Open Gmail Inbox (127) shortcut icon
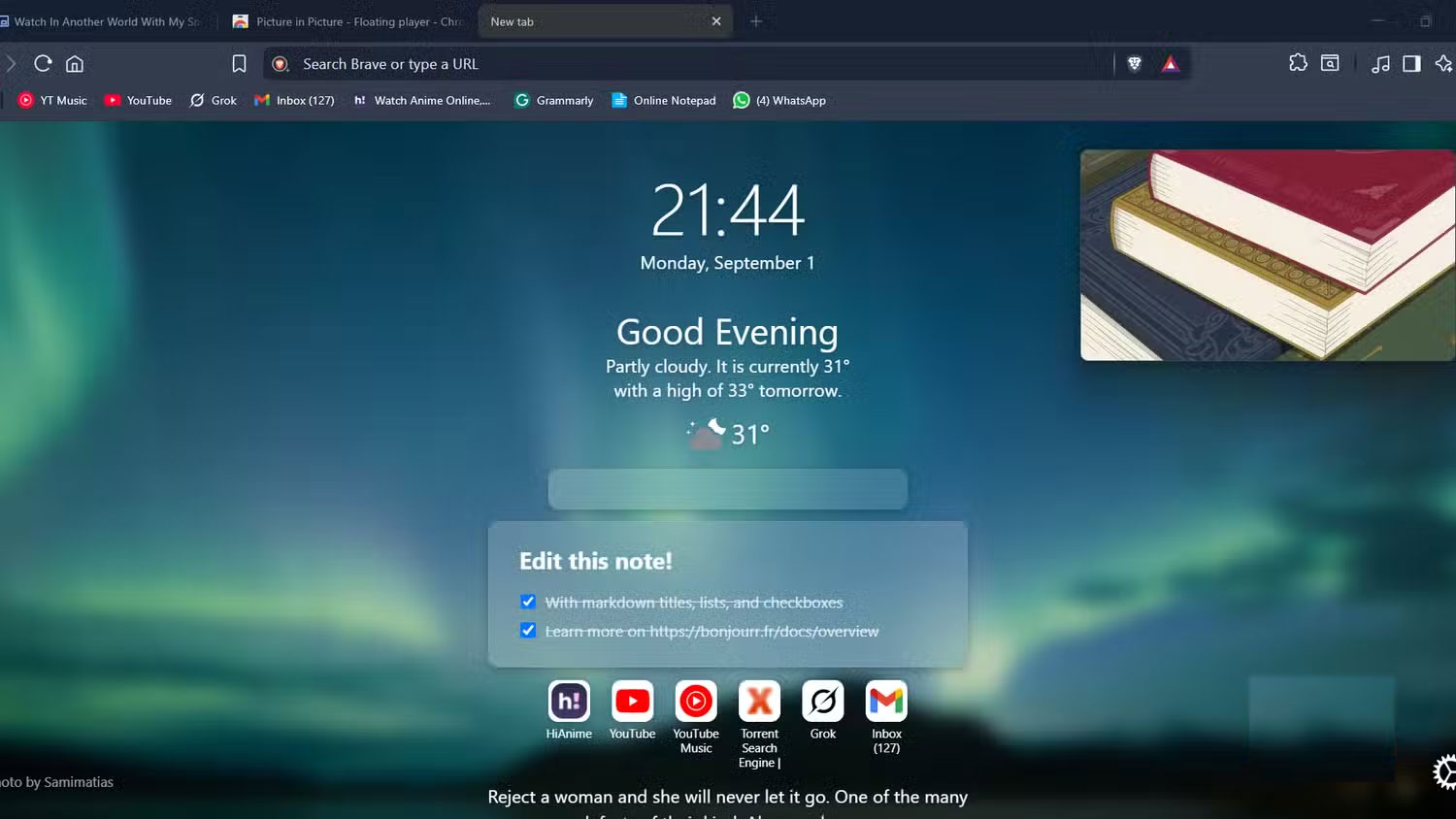 [x=885, y=702]
